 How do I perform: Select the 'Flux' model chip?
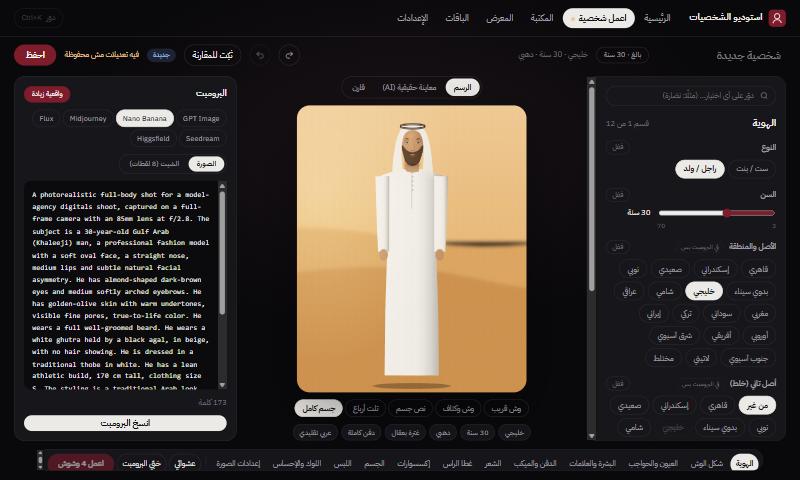click(46, 118)
